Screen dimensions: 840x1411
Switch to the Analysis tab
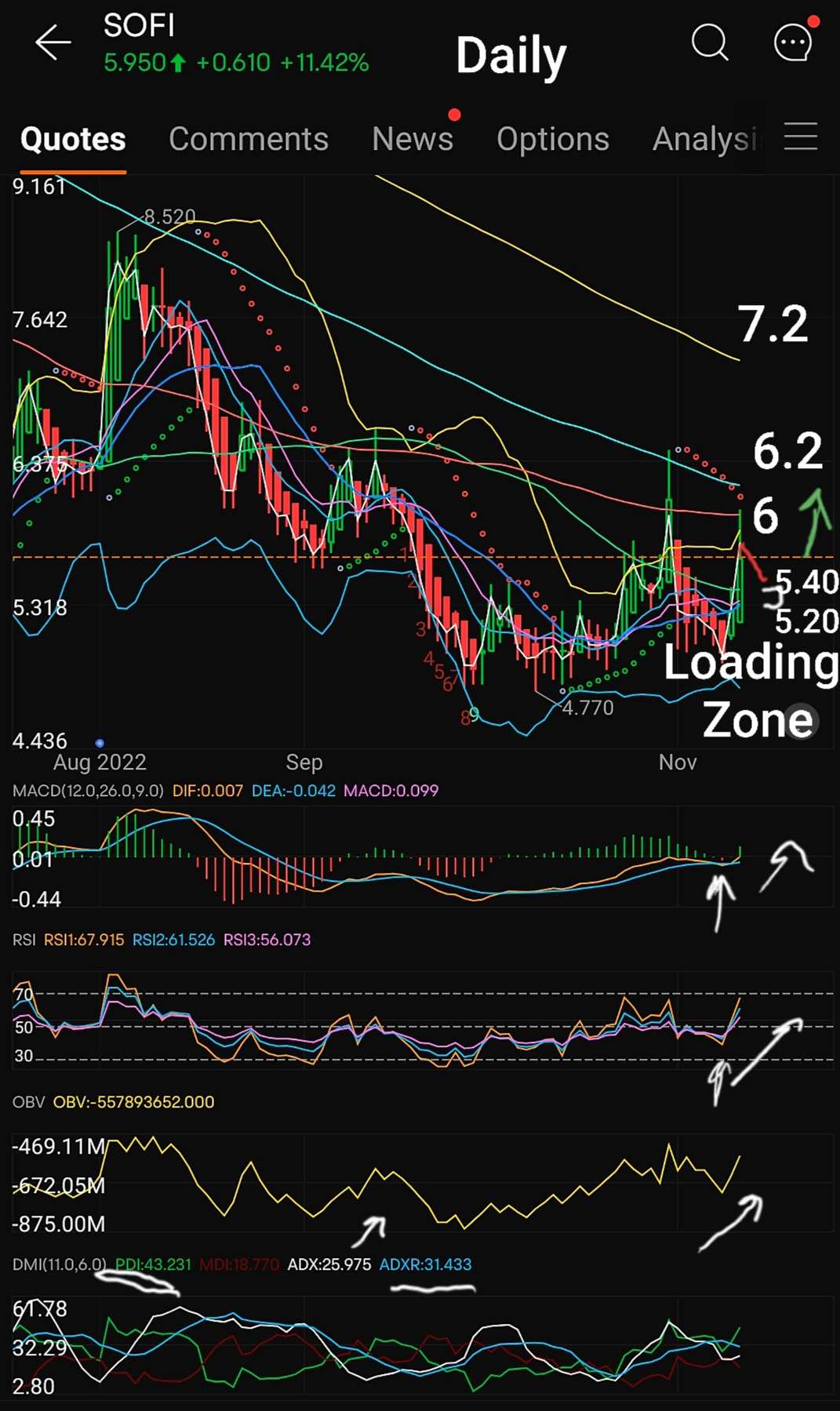point(706,139)
